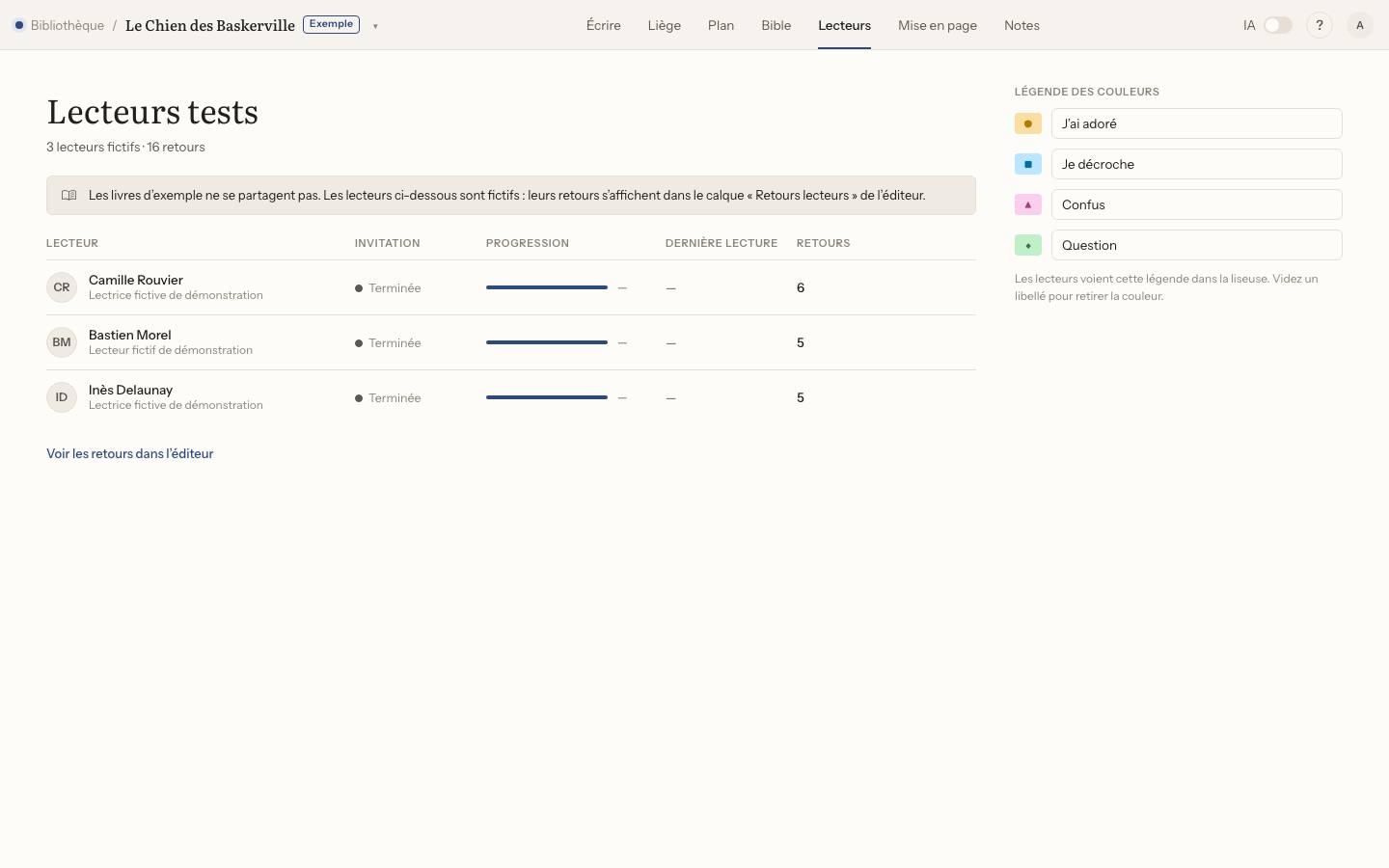
Task: Click the Exemple badge
Action: point(331,24)
